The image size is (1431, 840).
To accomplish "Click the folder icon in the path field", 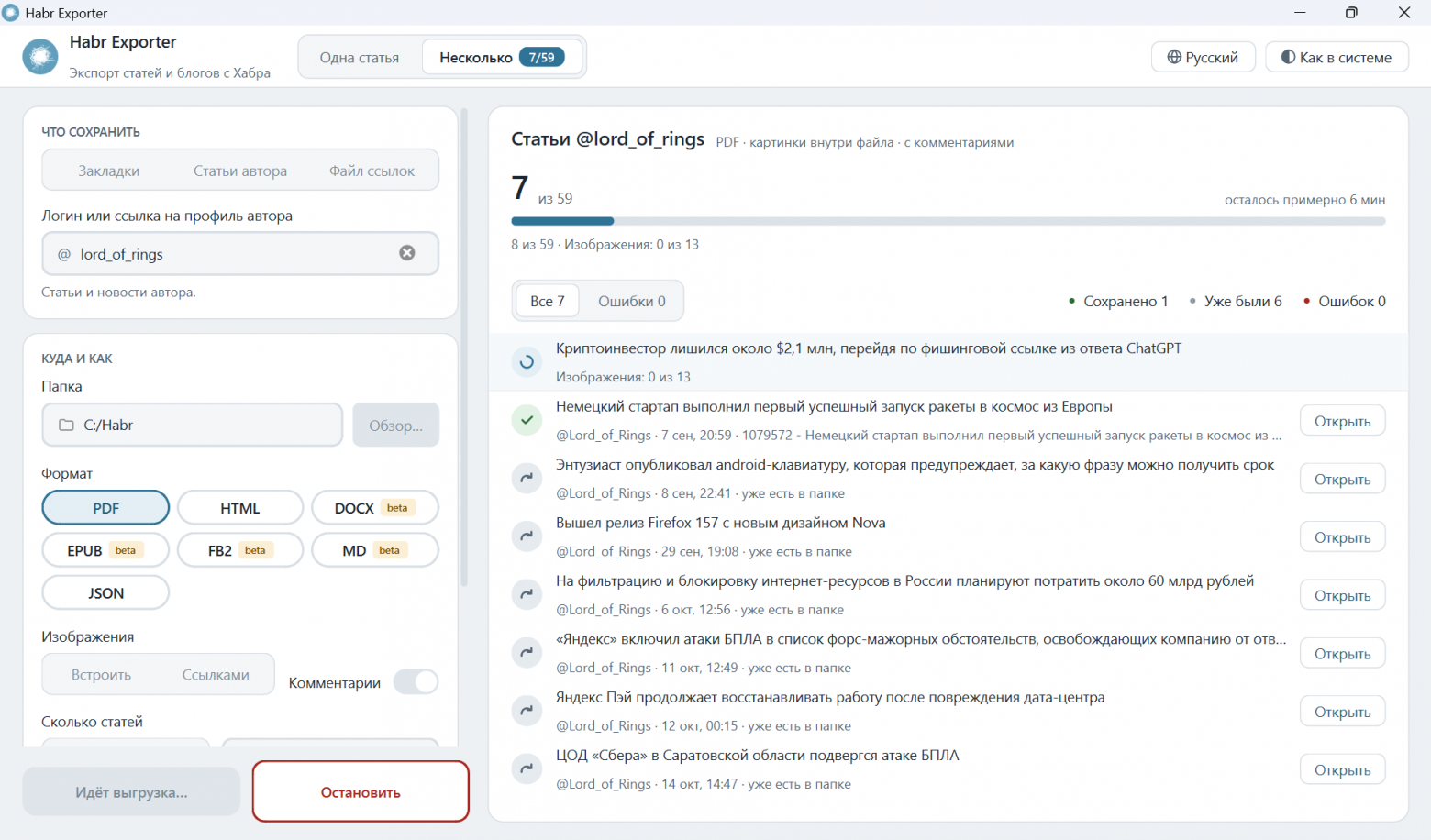I will 66,425.
